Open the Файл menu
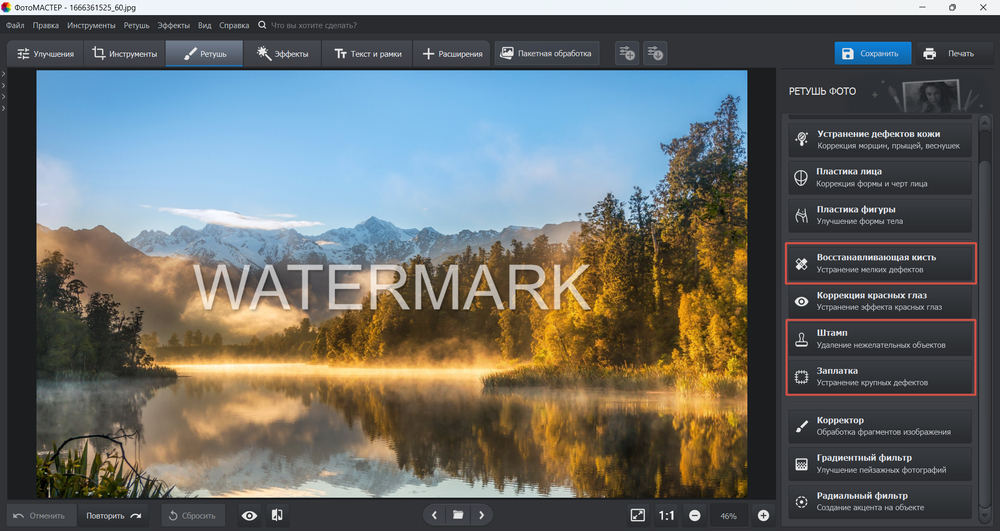 coord(15,24)
